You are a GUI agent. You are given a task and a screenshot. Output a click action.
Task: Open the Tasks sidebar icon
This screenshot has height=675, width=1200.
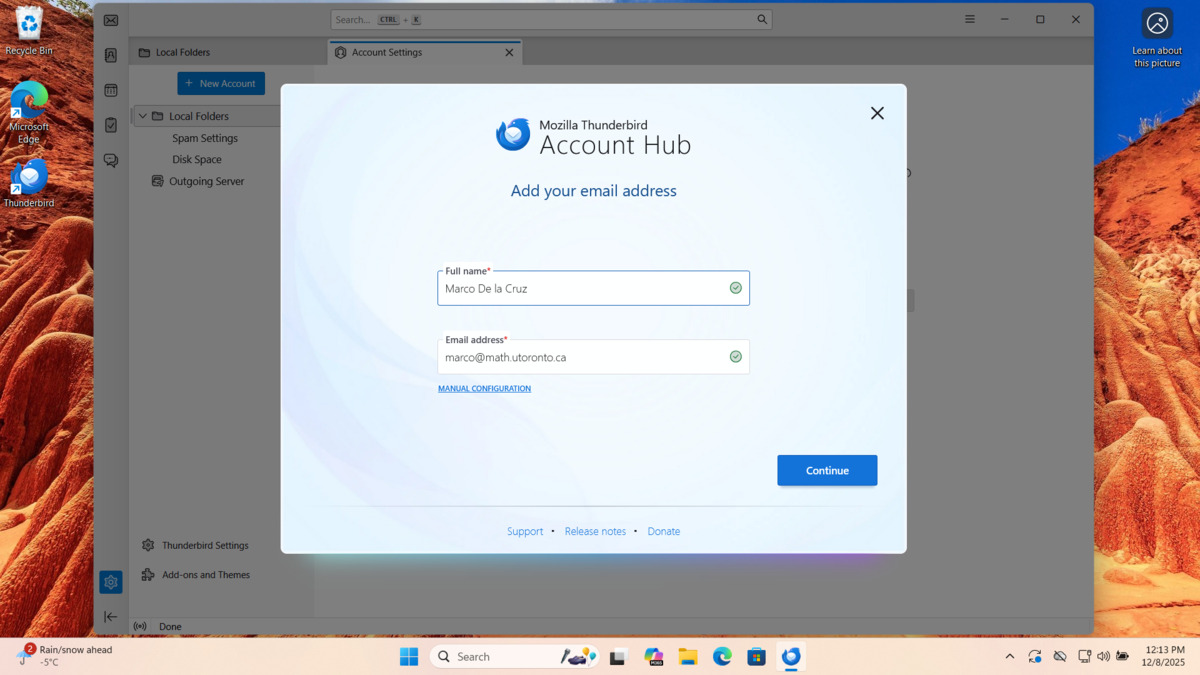(x=111, y=125)
